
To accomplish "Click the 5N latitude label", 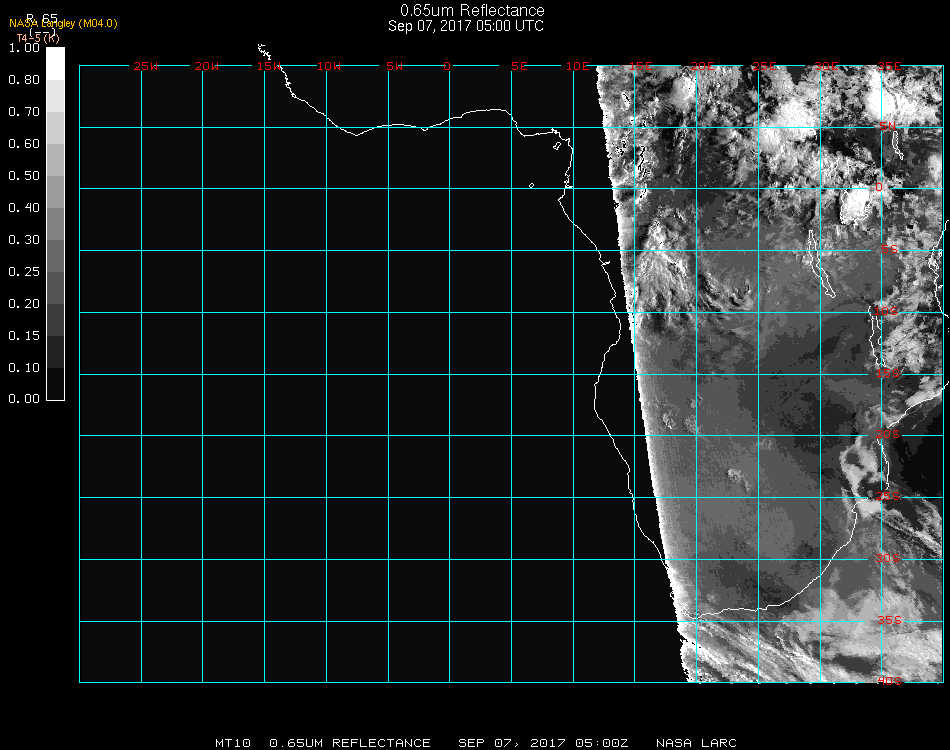I will coord(888,126).
